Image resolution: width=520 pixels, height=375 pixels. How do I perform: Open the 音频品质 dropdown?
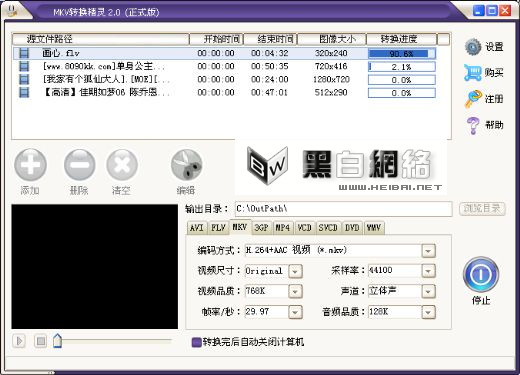(428, 312)
